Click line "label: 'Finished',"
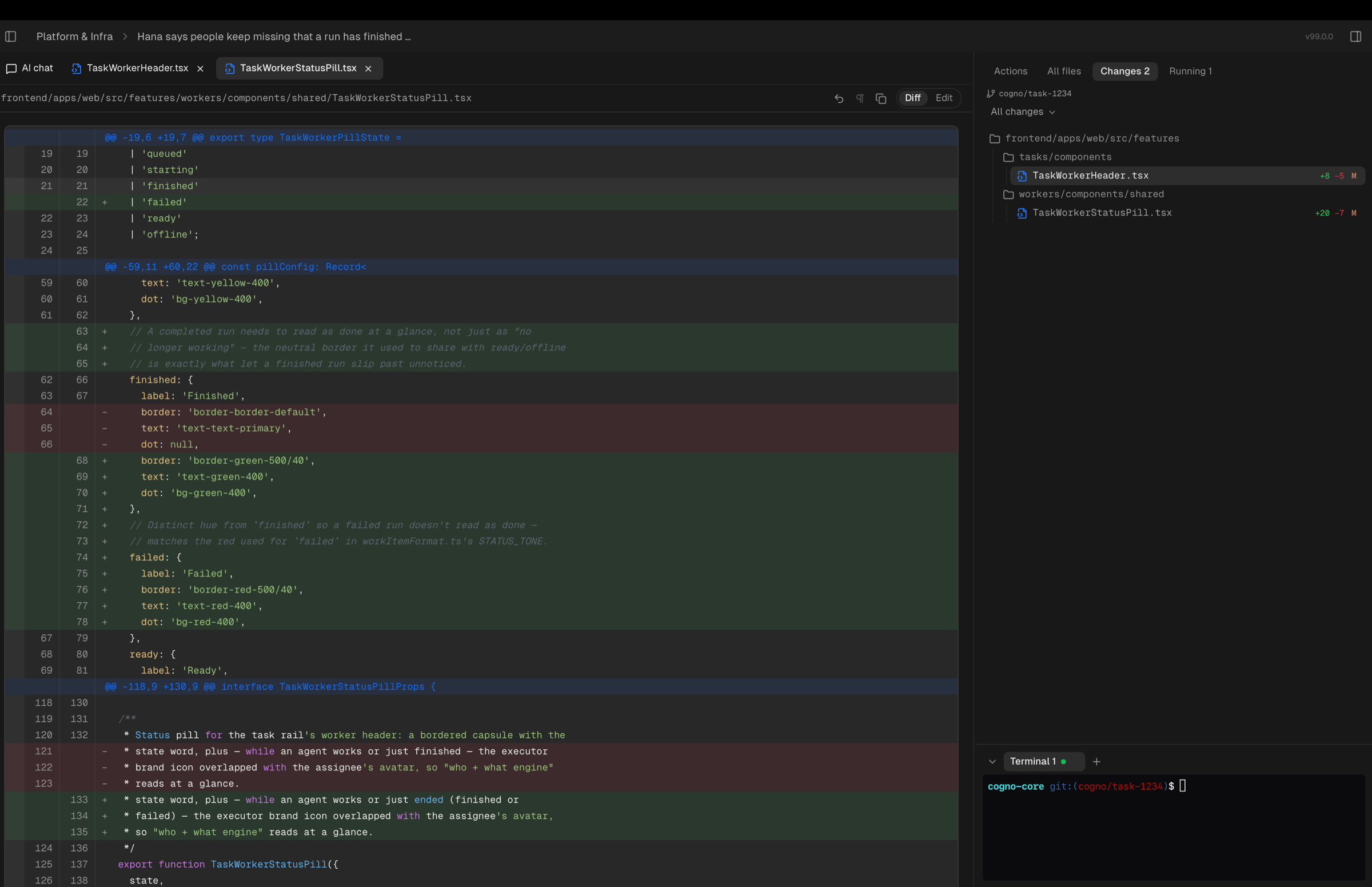 click(x=481, y=396)
